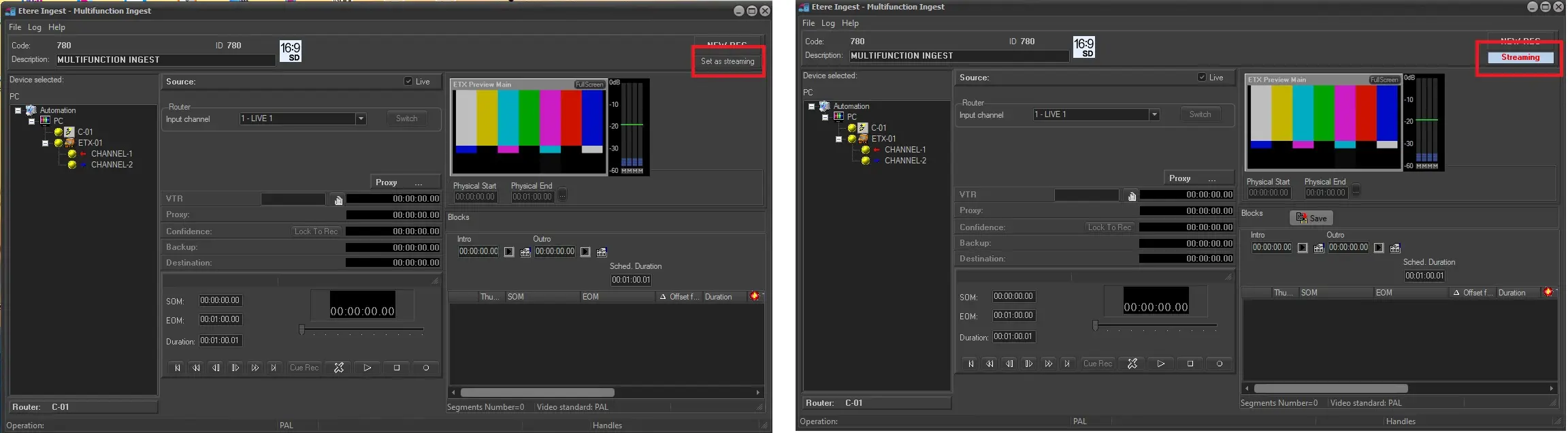The image size is (1568, 433).
Task: Click the Save button in right window's Blocks
Action: click(x=1311, y=218)
